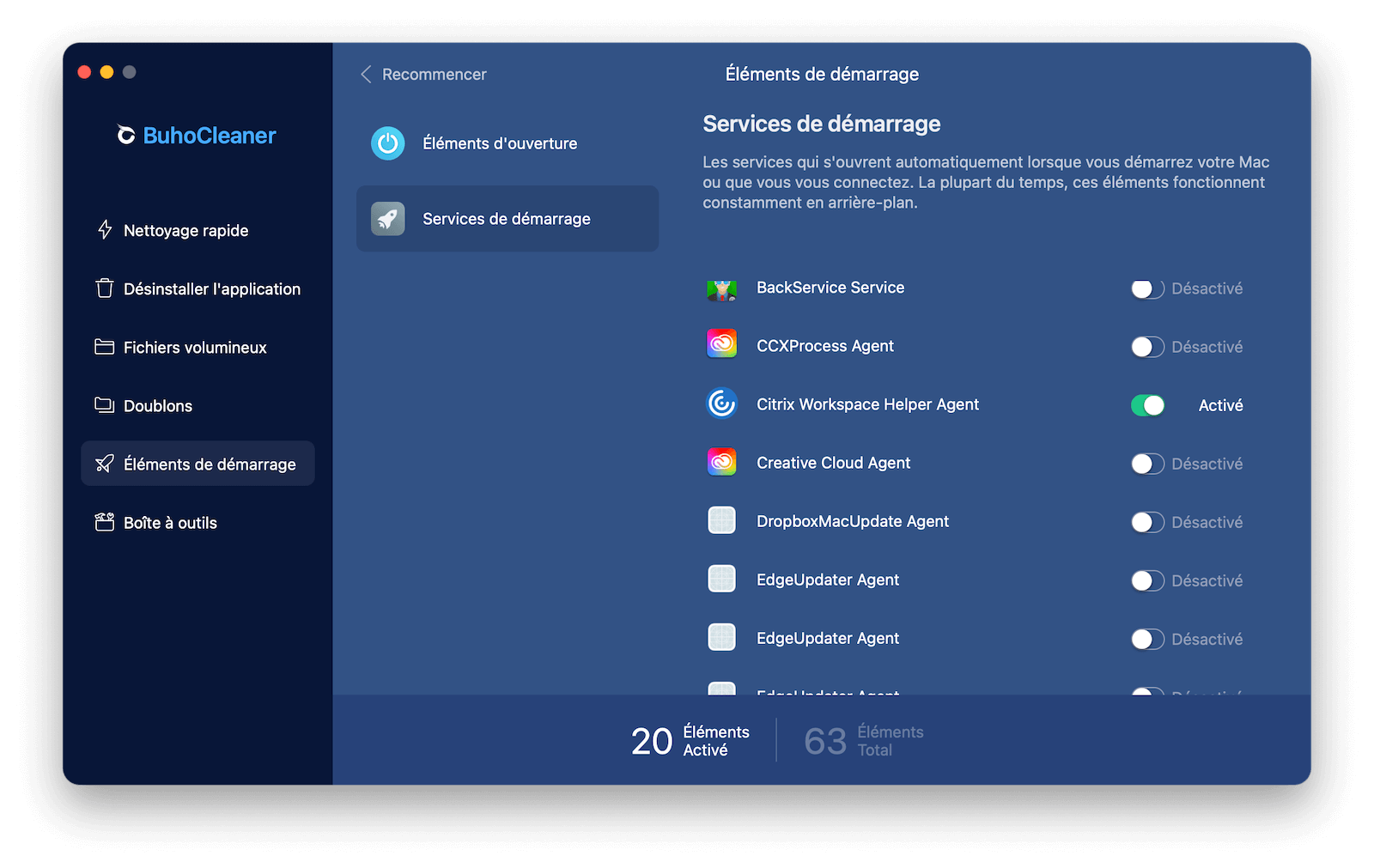Click the Désactivé label for Creative Cloud Agent

1207,464
